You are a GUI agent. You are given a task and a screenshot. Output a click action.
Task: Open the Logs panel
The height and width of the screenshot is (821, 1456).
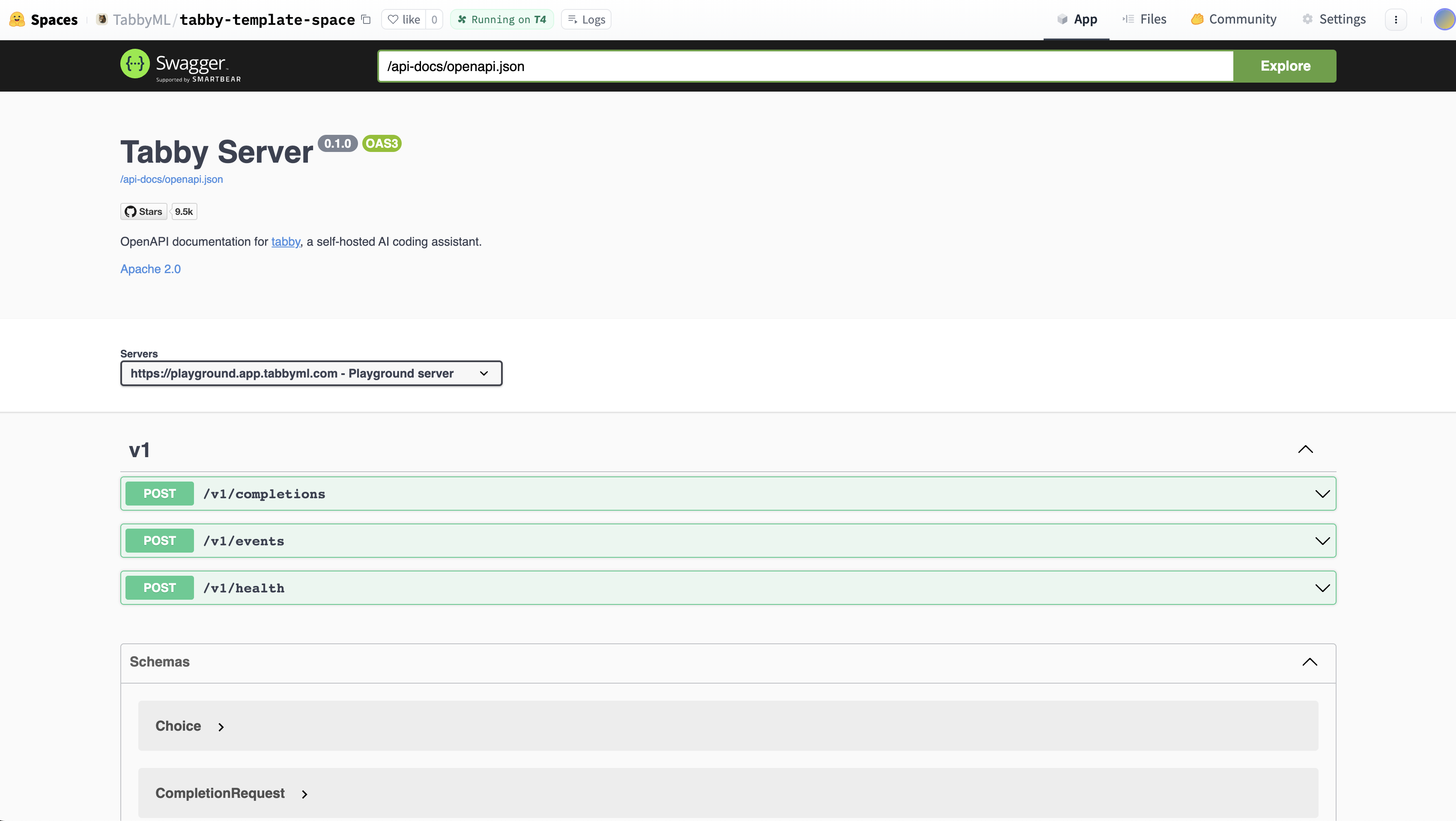585,19
